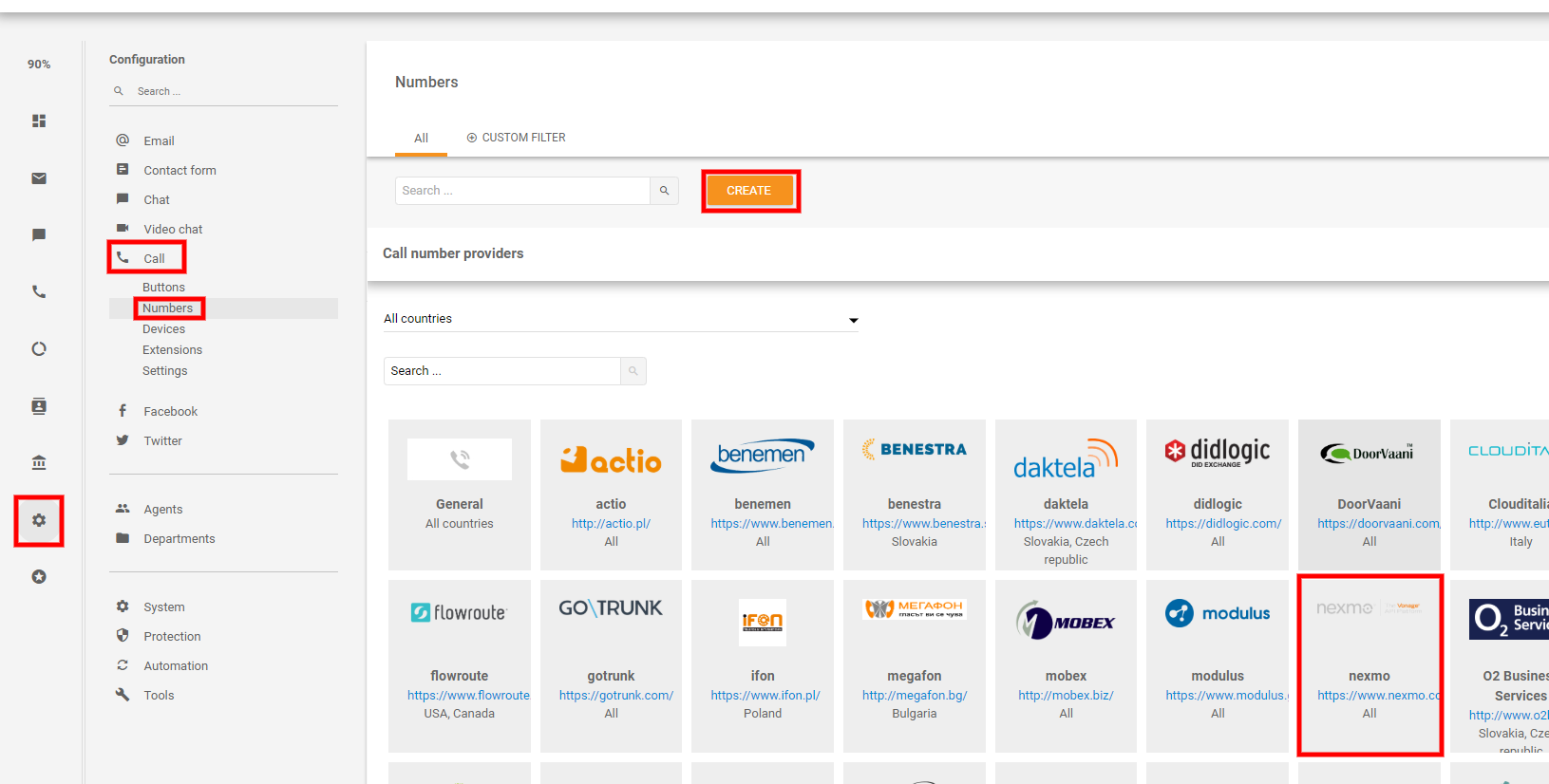Open Chat configuration
The height and width of the screenshot is (784, 1549).
157,199
